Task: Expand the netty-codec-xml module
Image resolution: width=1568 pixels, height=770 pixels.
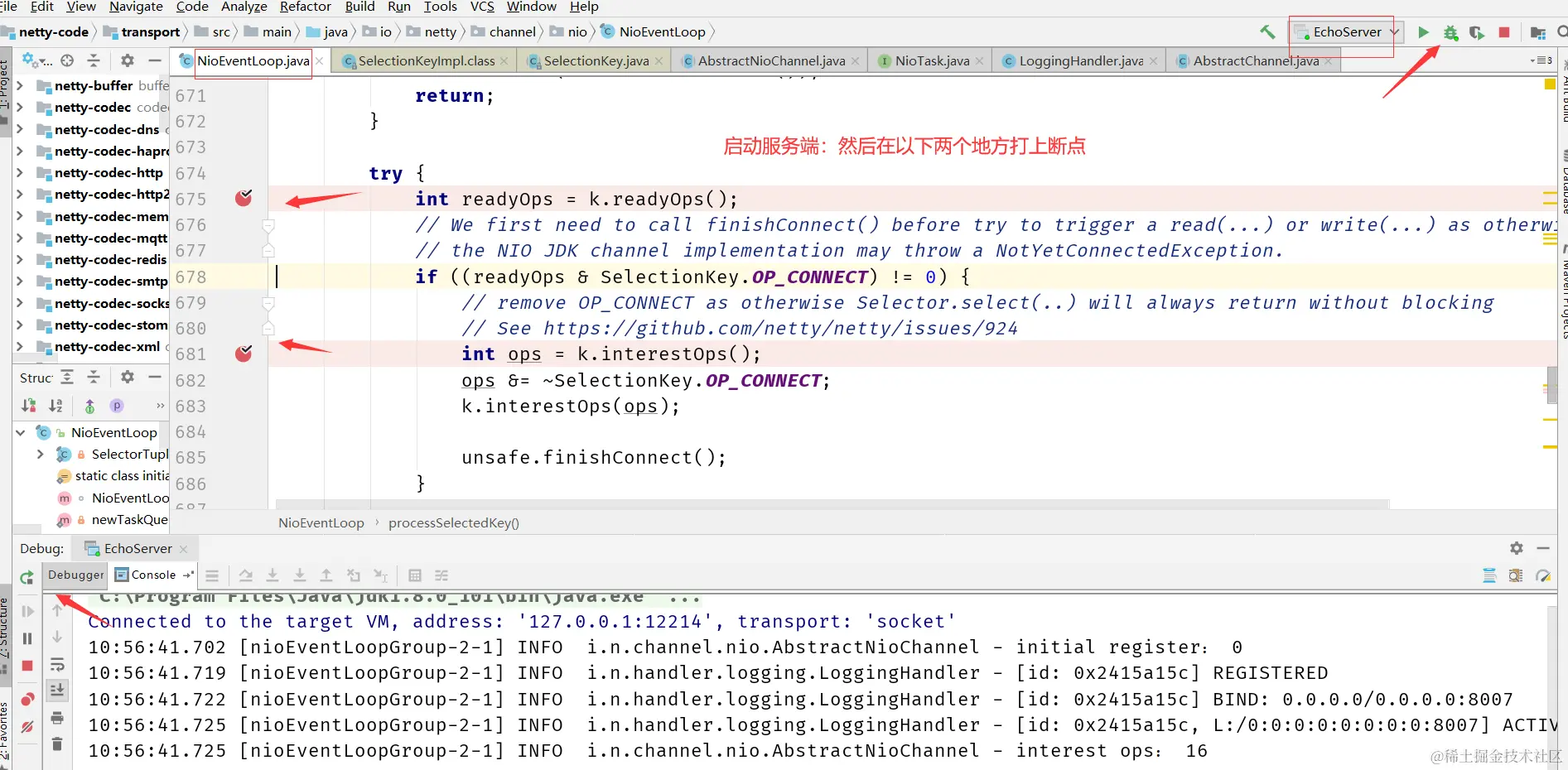Action: coord(20,346)
